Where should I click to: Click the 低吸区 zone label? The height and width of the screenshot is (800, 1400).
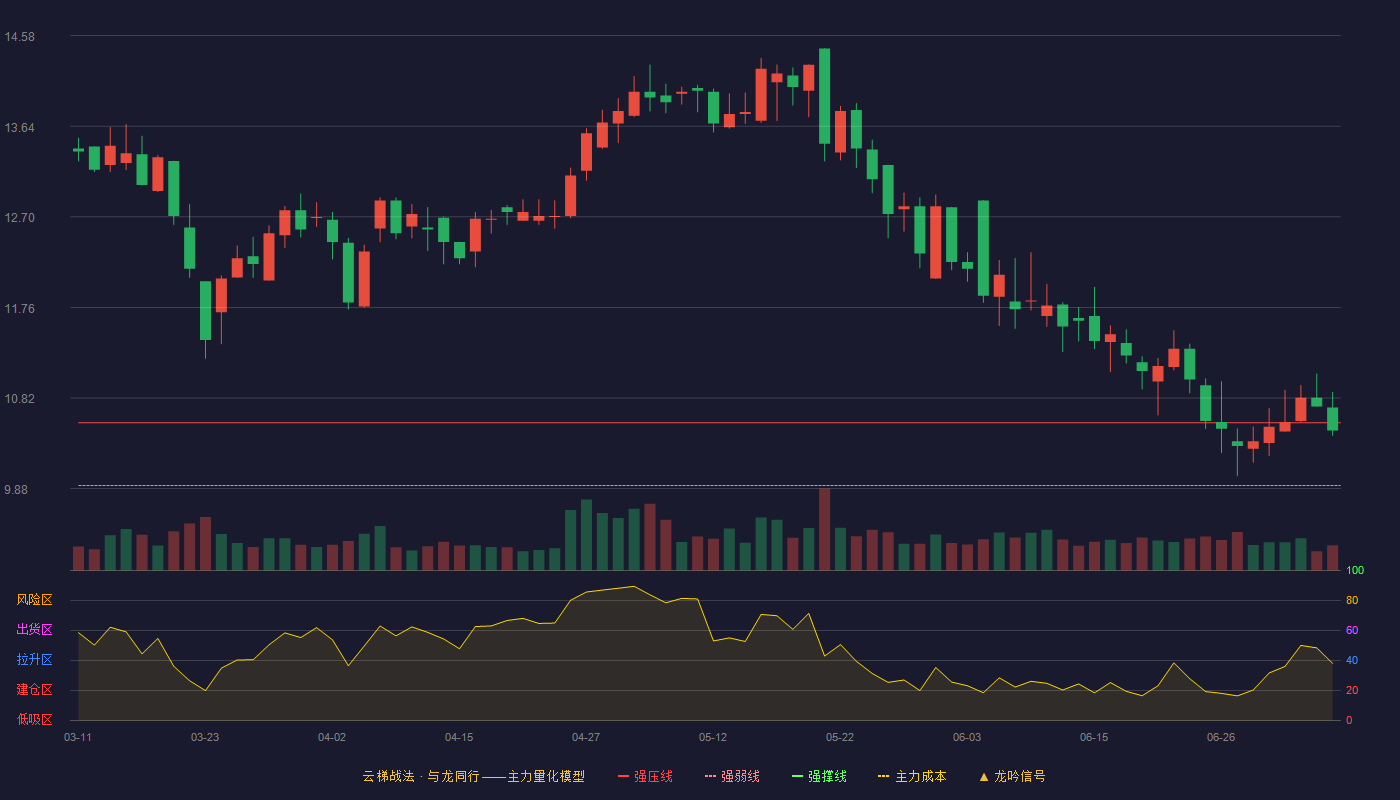pos(34,719)
